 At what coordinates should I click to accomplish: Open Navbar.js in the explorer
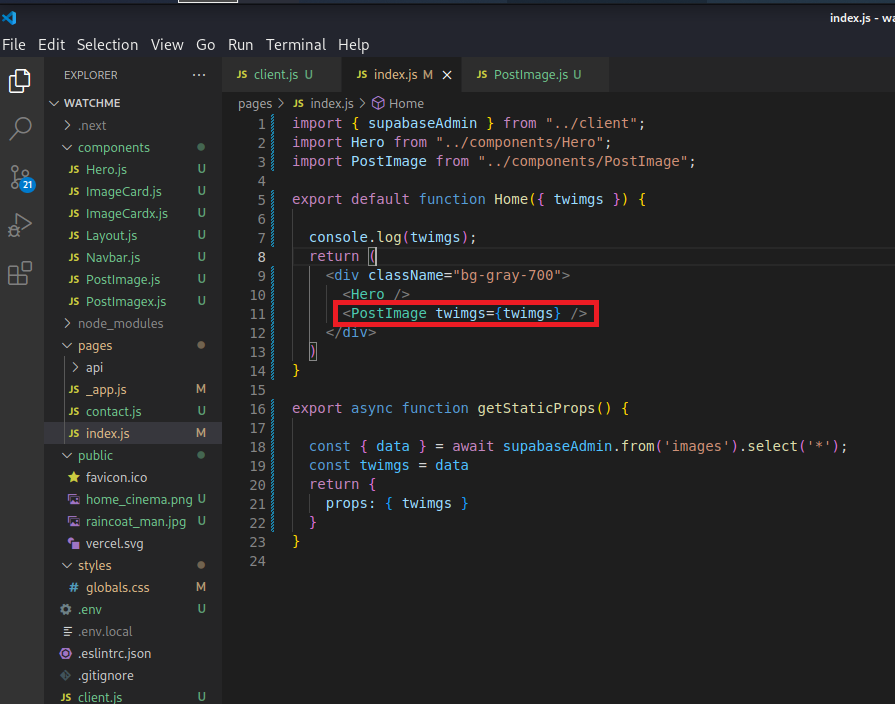(x=133, y=258)
